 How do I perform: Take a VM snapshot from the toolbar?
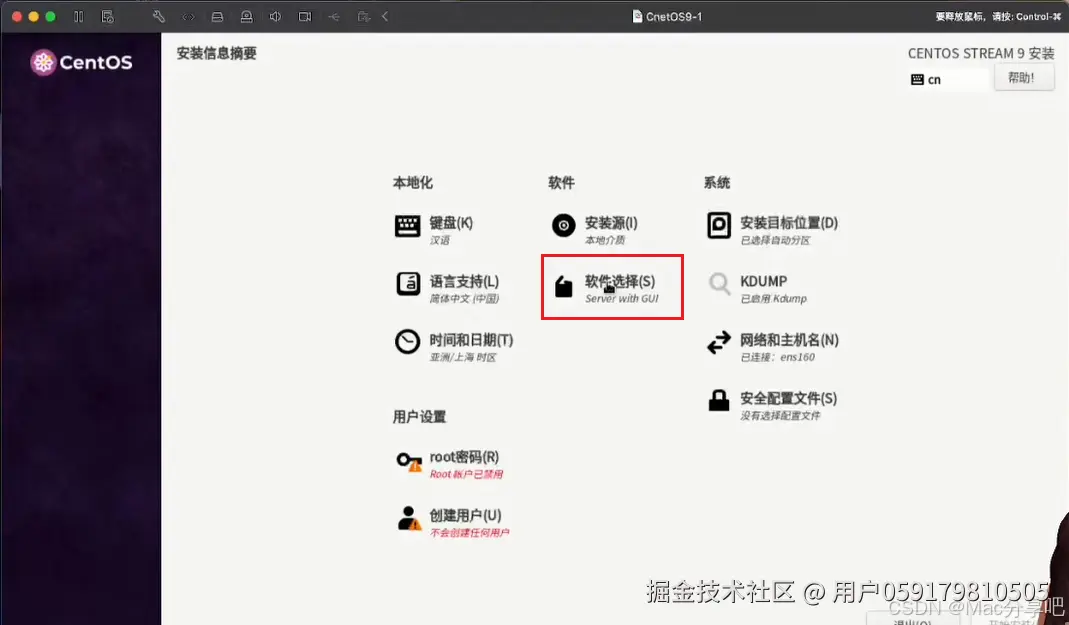[107, 16]
